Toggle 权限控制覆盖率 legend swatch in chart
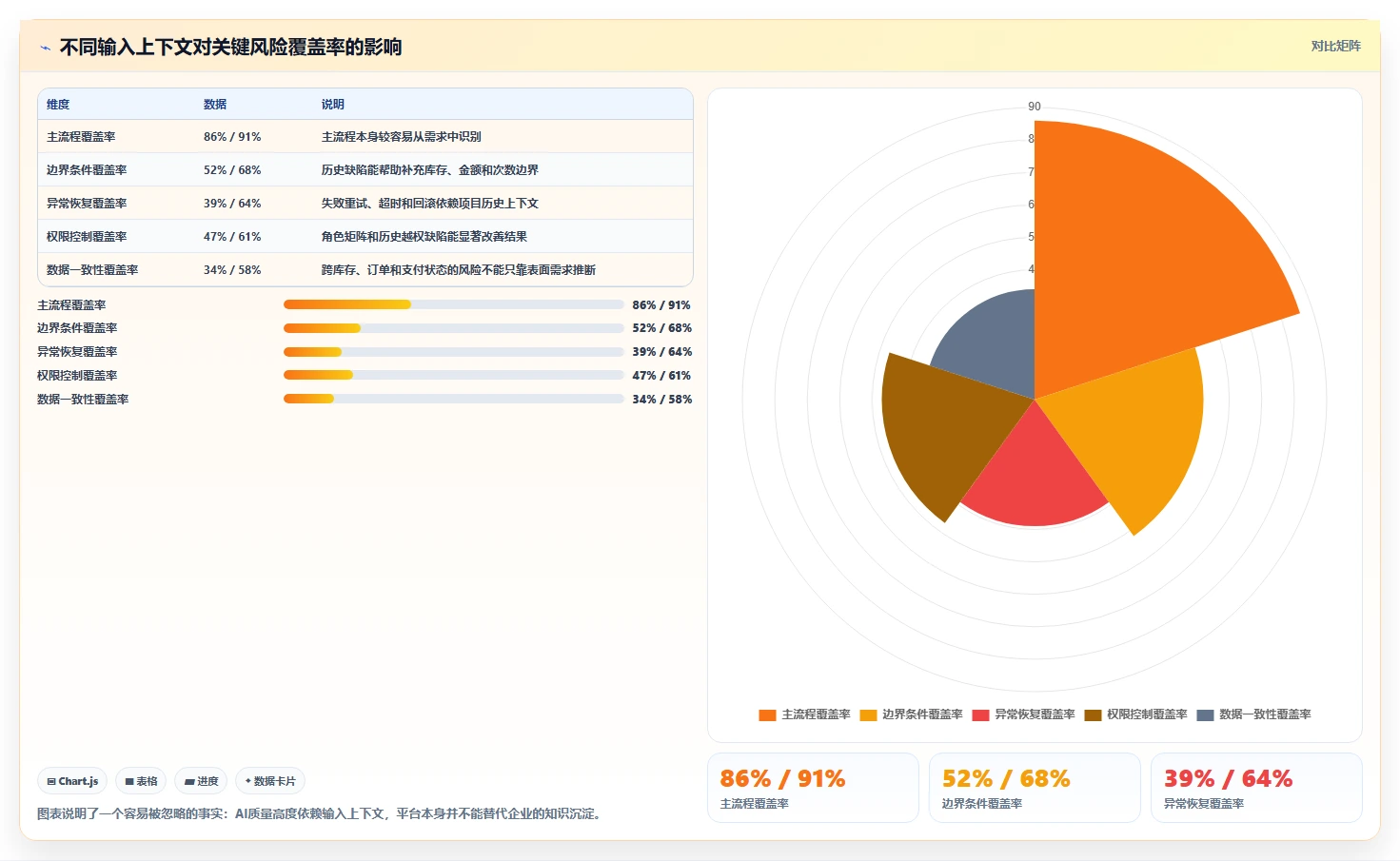Image resolution: width=1400 pixels, height=861 pixels. pos(1093,714)
